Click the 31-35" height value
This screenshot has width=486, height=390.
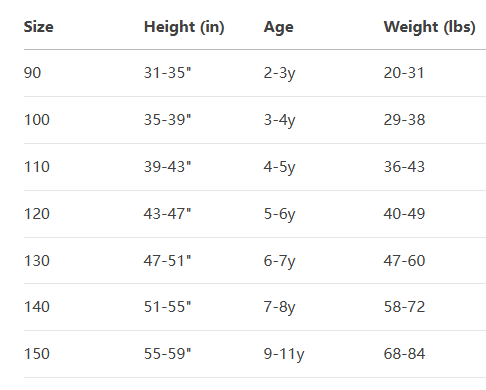tap(168, 73)
